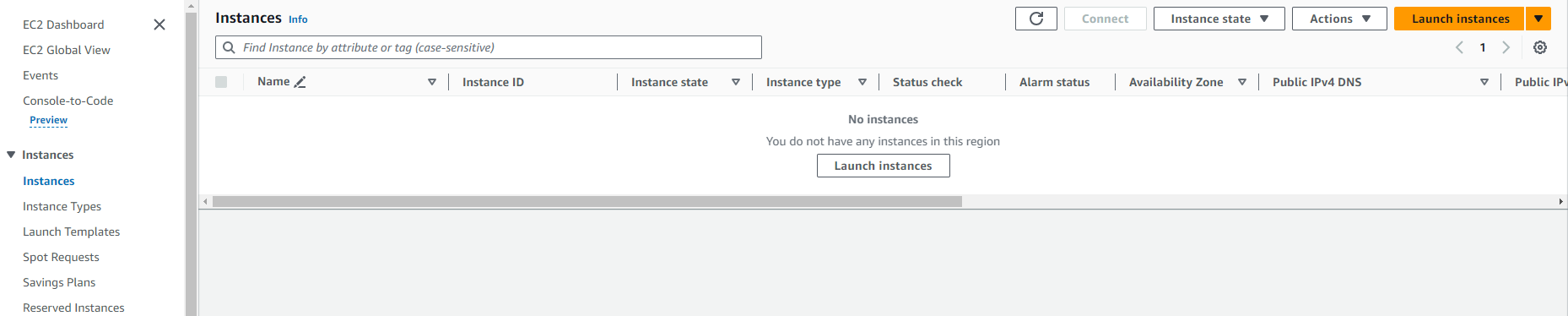Open Launch instances split-button arrow
The width and height of the screenshot is (1568, 316).
coord(1538,19)
